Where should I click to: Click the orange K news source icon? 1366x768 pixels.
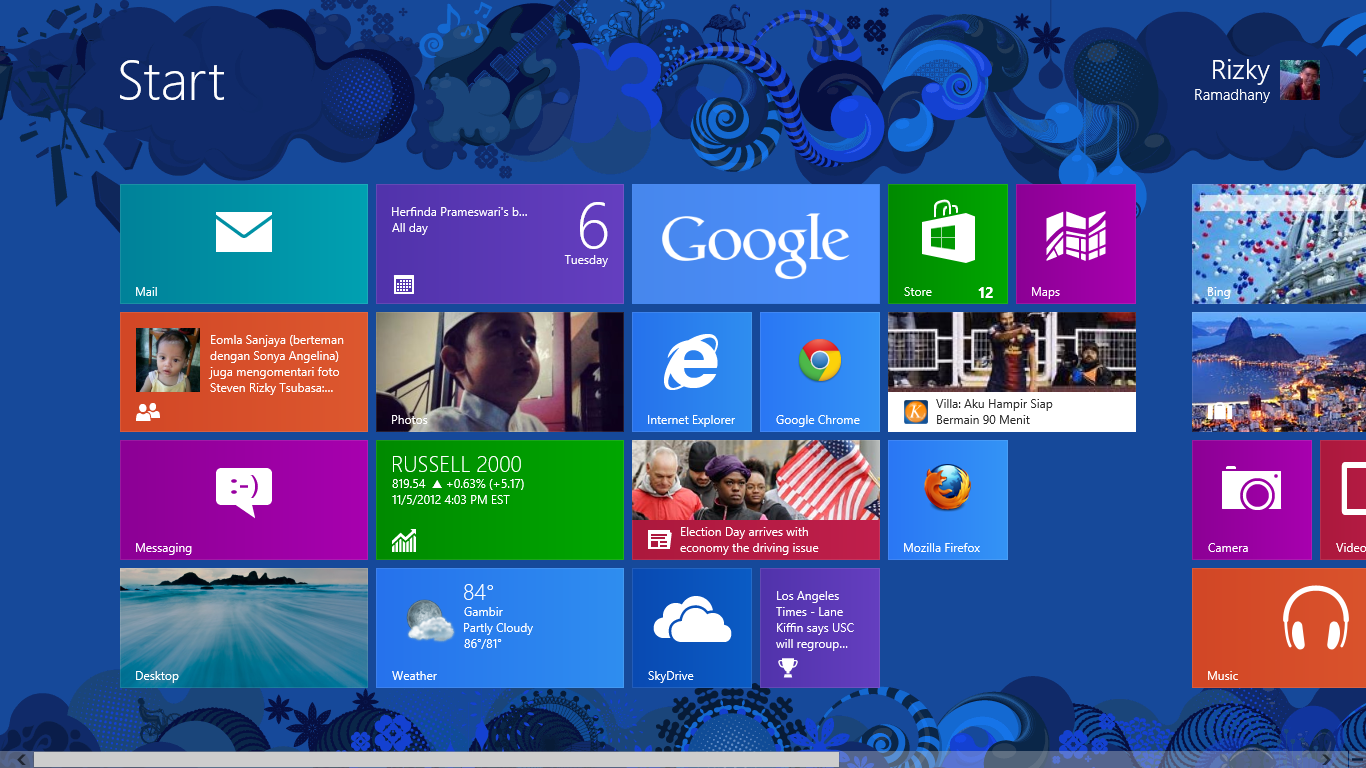(916, 412)
